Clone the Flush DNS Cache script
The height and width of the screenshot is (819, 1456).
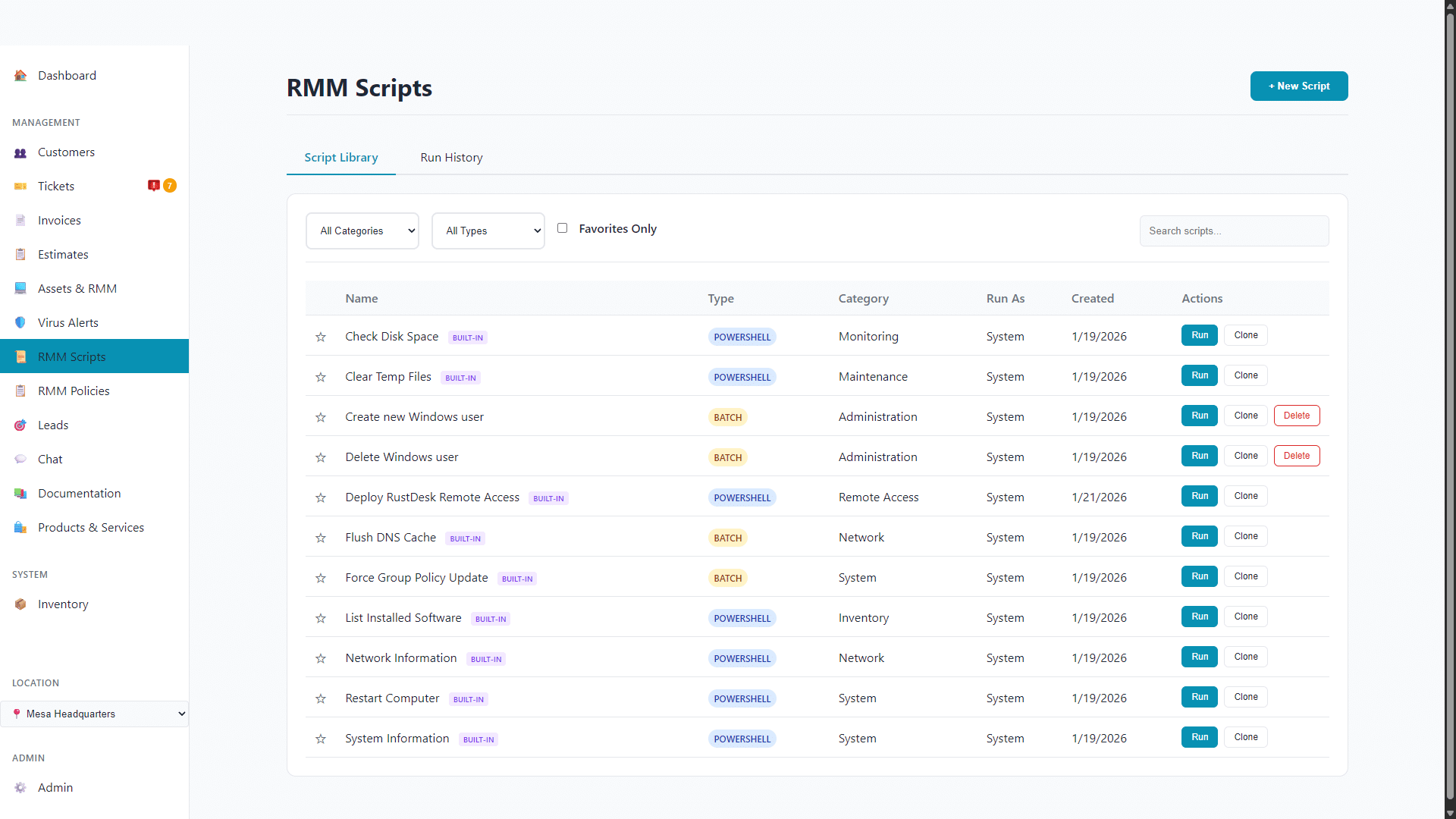tap(1246, 536)
